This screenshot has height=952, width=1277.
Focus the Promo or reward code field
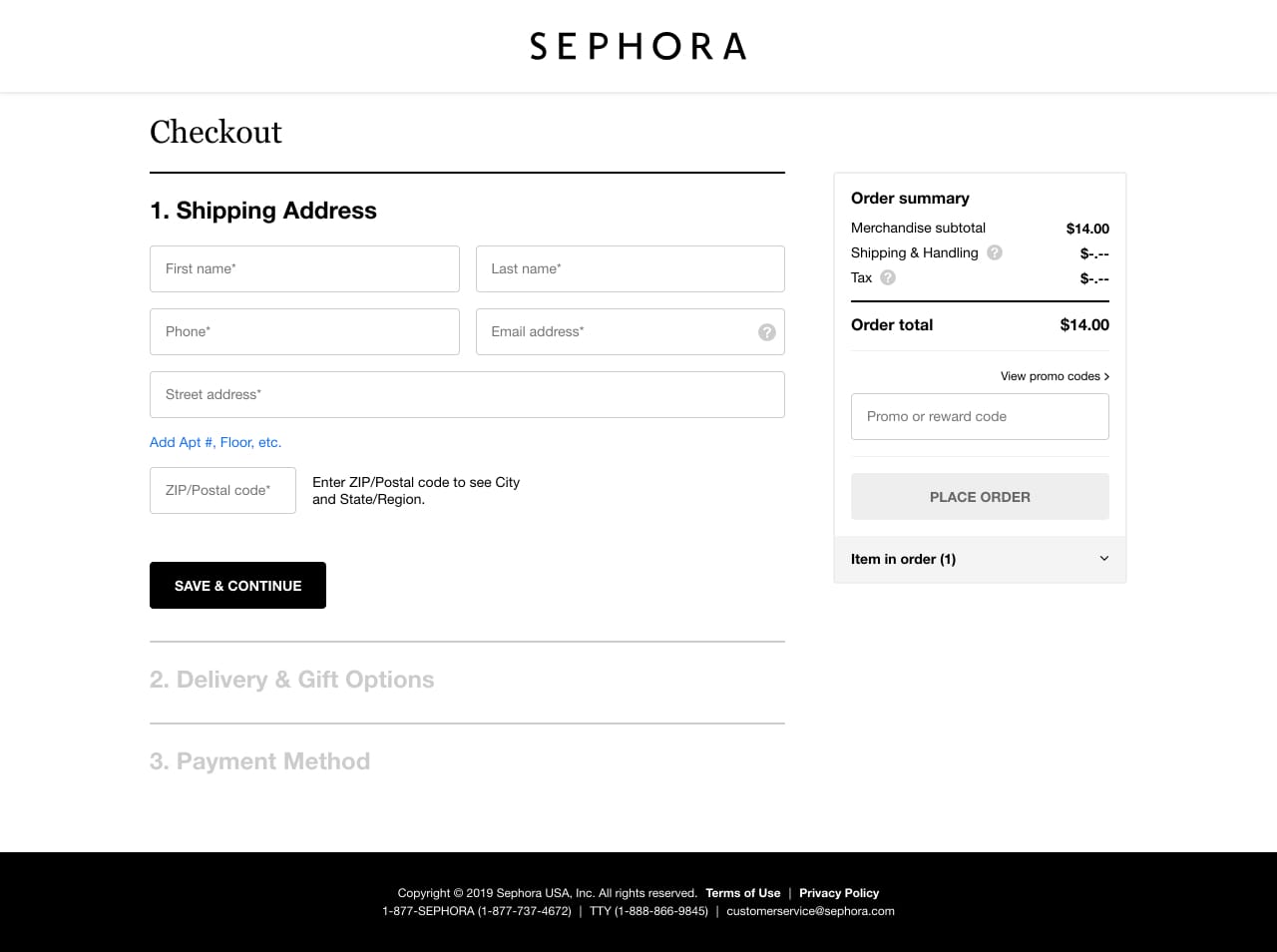(x=980, y=416)
